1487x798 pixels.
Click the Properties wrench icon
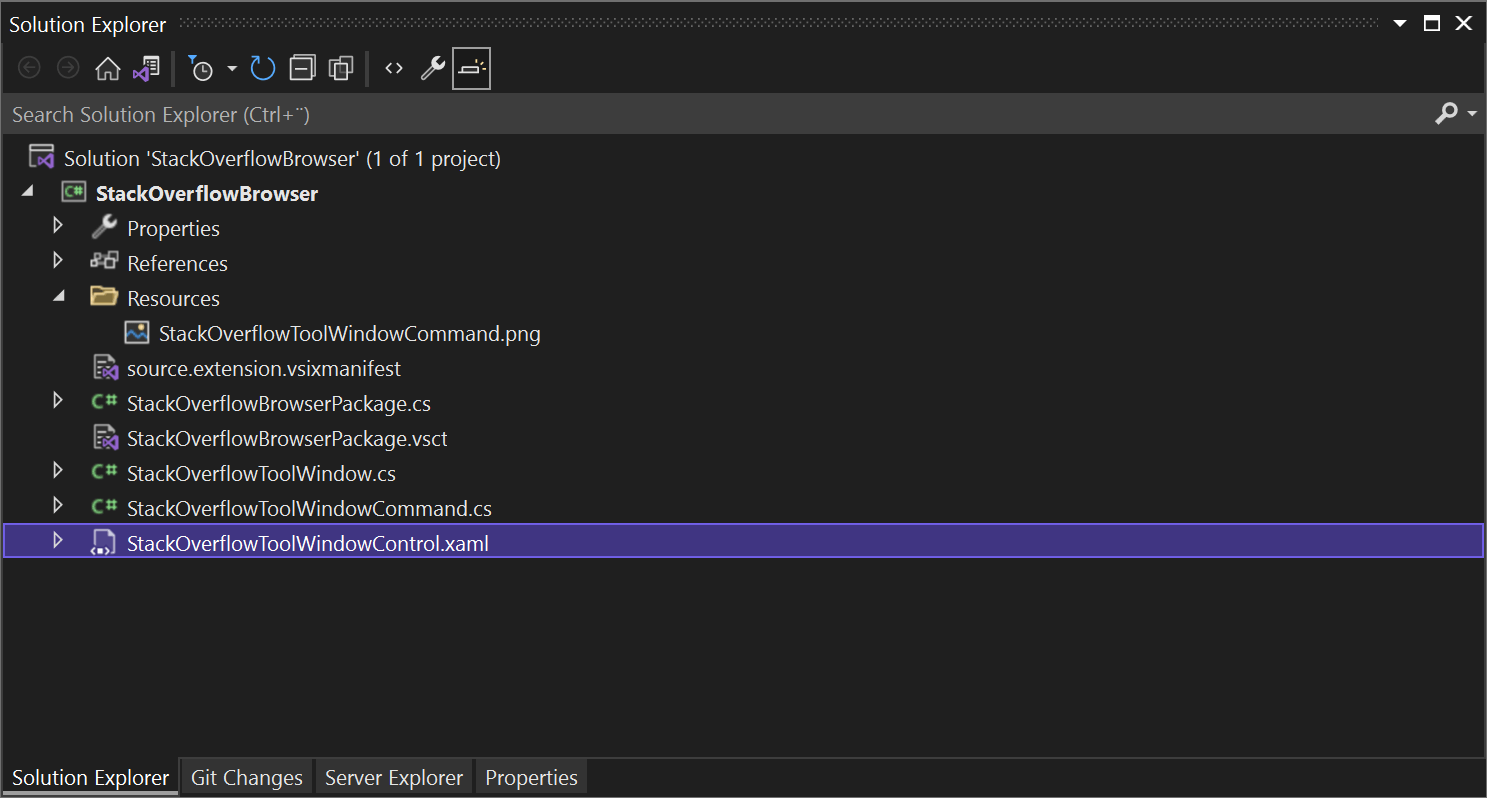[432, 67]
